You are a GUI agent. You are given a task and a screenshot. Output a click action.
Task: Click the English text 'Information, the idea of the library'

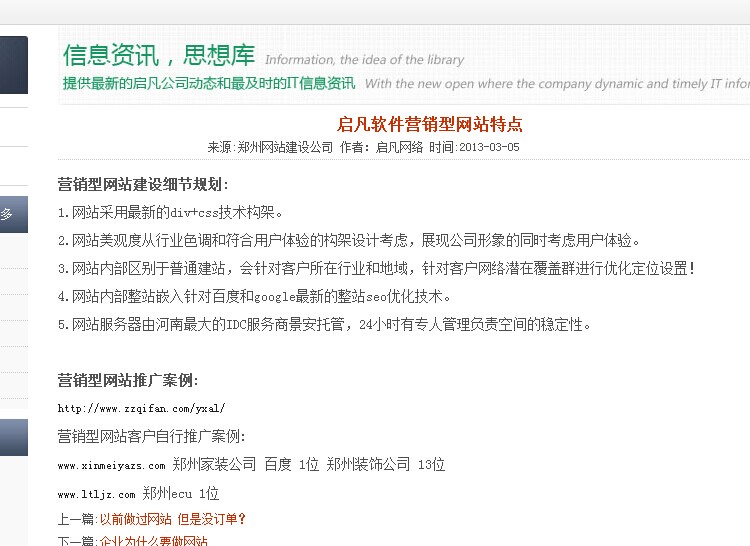[364, 60]
